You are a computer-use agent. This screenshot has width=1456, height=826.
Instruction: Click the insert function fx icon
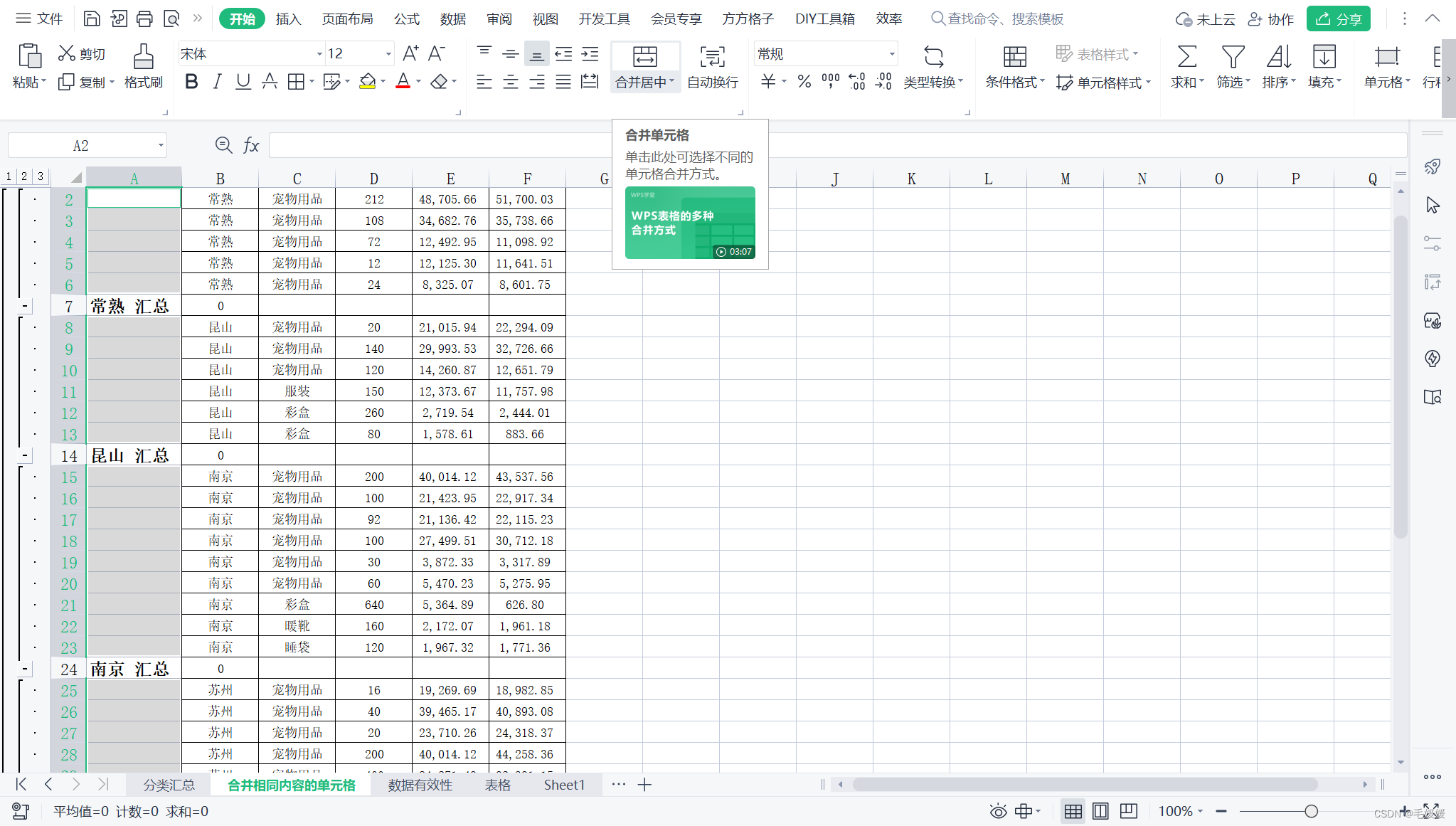[x=250, y=146]
